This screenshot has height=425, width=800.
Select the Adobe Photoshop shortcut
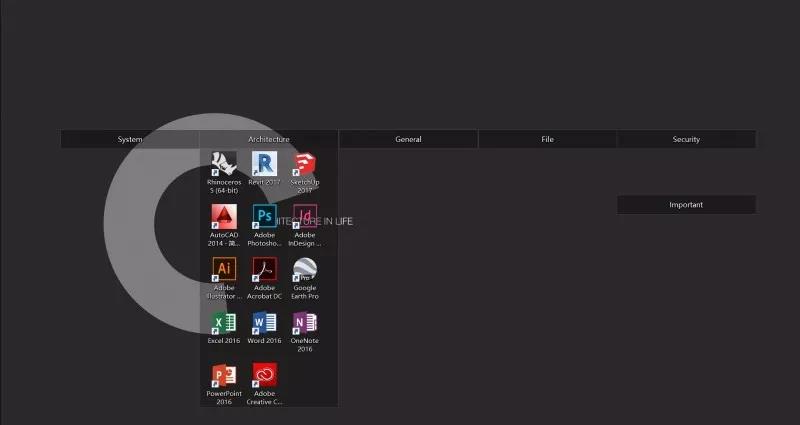tap(264, 217)
